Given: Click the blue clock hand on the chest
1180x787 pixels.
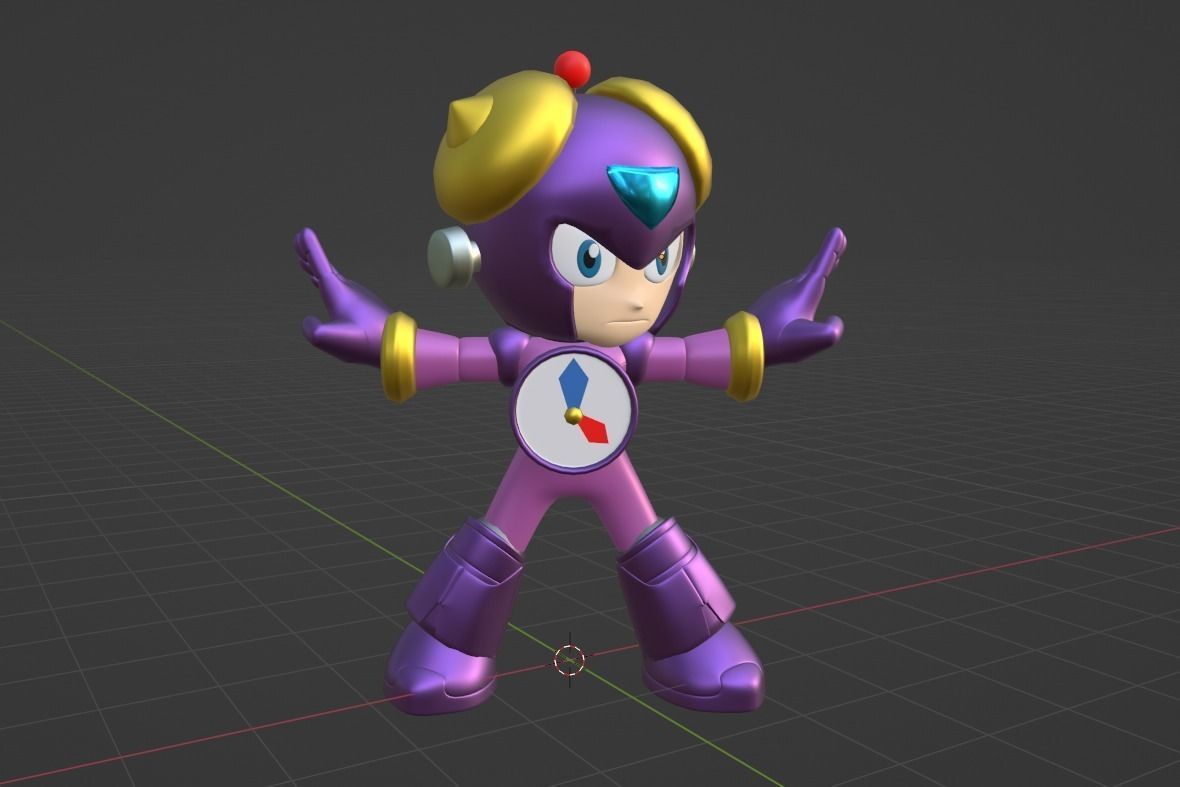Looking at the screenshot, I should point(573,385).
